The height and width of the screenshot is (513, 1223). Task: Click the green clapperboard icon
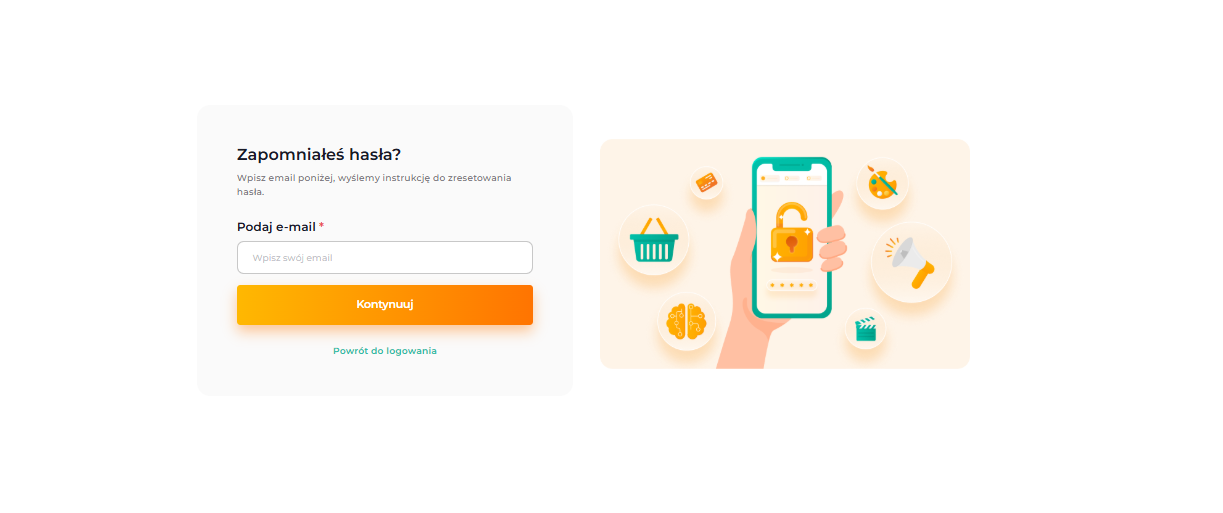[x=866, y=329]
